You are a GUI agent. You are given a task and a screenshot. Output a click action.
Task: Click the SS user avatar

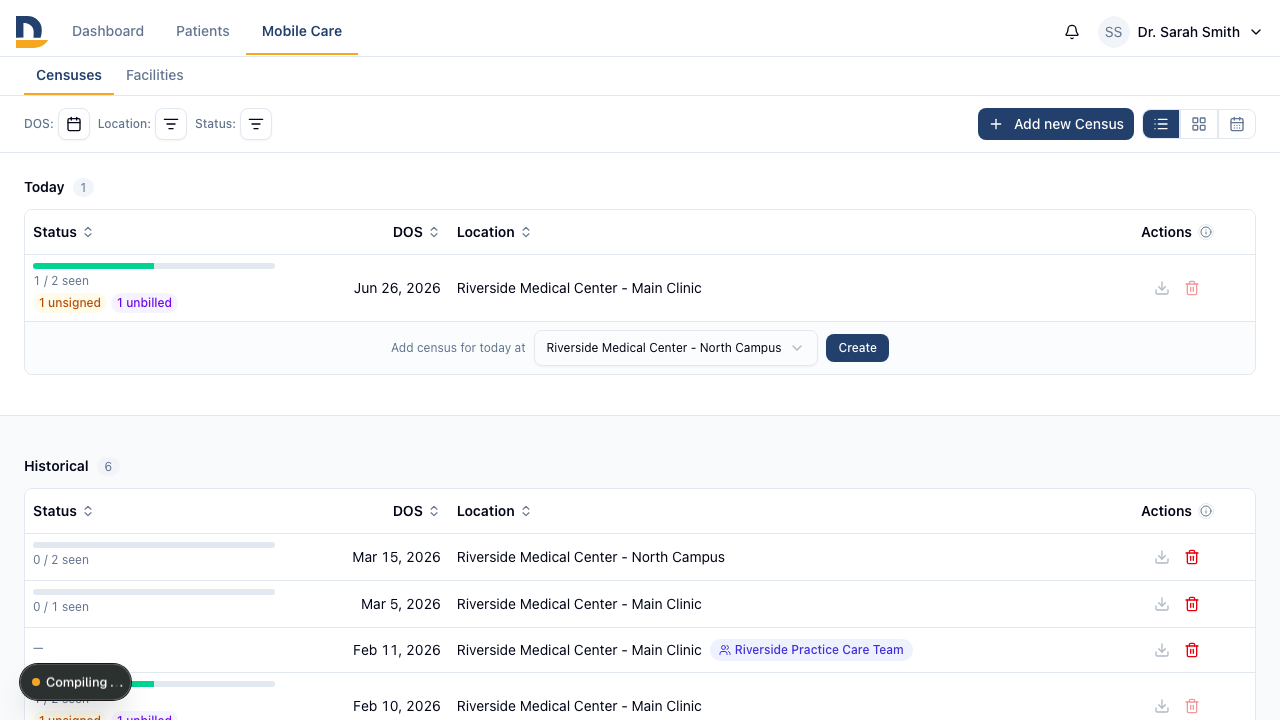click(x=1114, y=32)
